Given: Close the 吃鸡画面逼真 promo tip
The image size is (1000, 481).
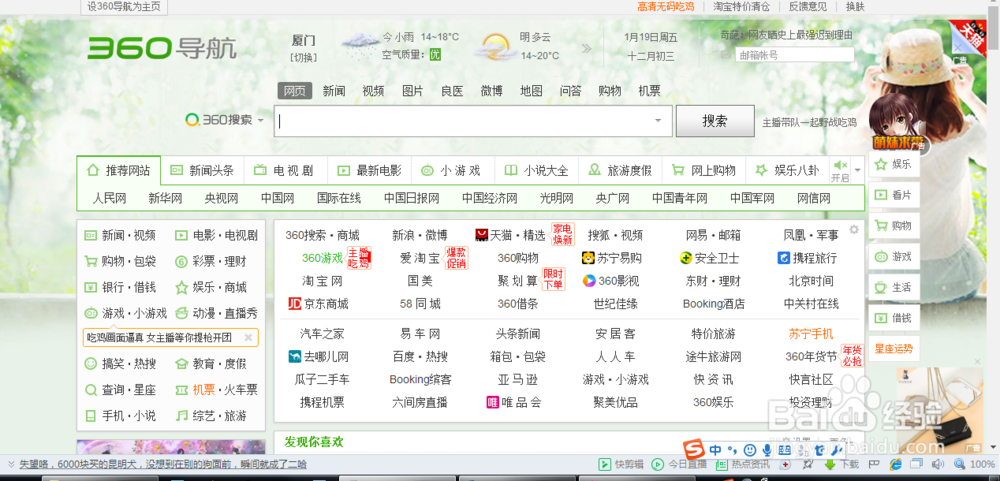Looking at the screenshot, I should point(249,337).
